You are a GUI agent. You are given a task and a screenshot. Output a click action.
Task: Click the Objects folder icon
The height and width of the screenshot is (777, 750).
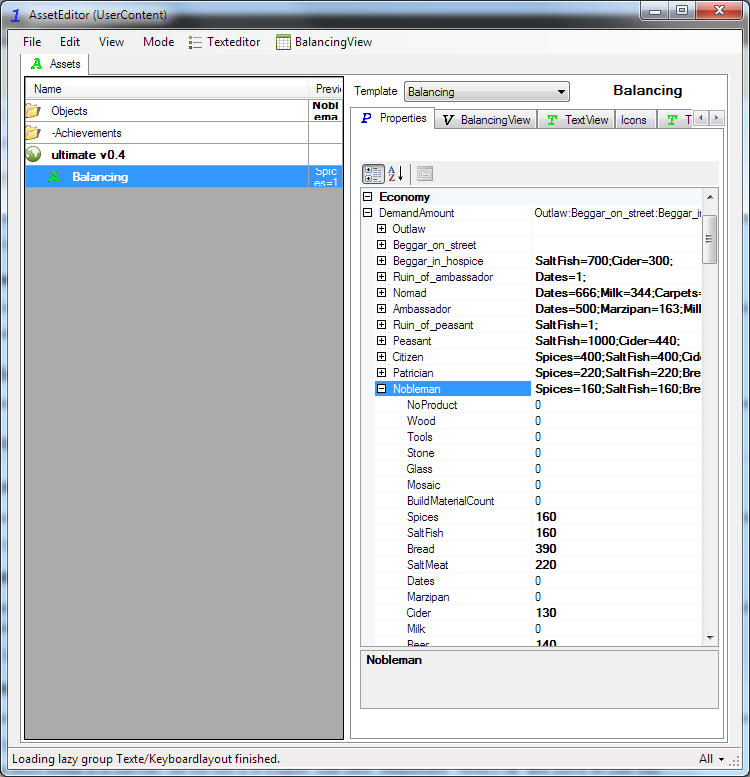pos(33,111)
